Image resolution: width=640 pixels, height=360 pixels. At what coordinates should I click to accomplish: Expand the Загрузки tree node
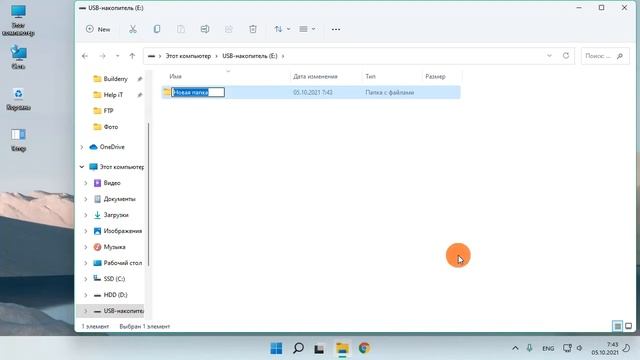(x=86, y=215)
